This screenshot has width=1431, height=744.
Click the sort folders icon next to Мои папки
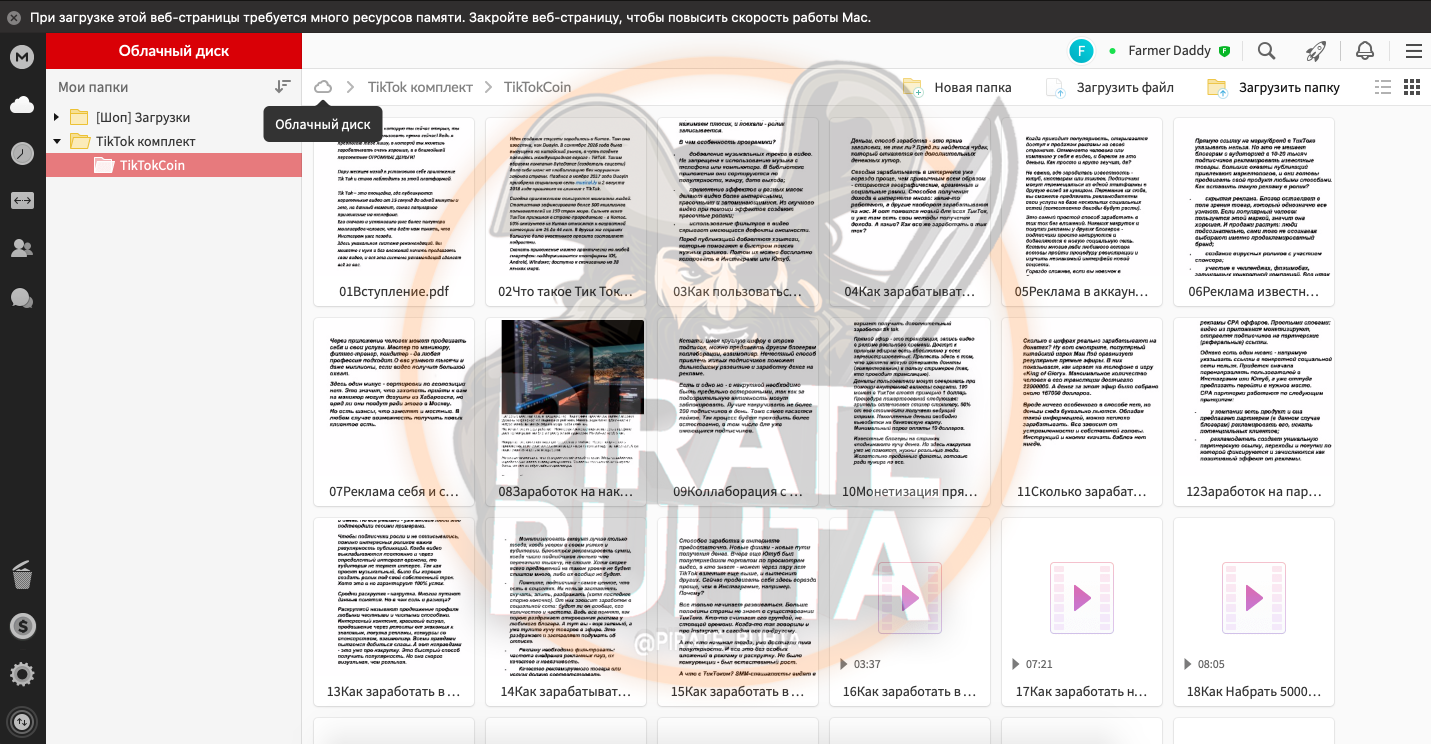pos(283,87)
